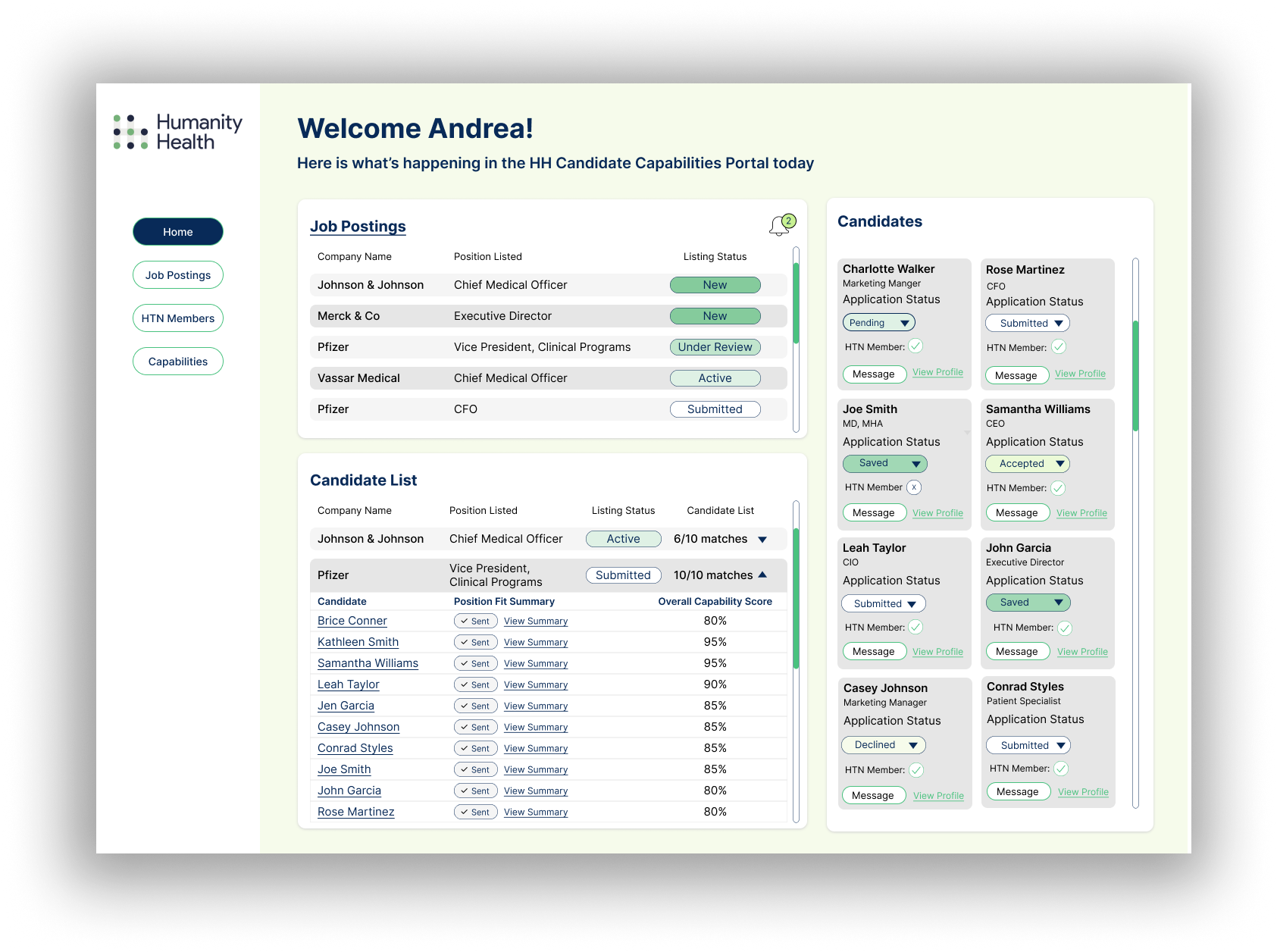
Task: Select Vassar Medical company name cell
Action: 358,378
